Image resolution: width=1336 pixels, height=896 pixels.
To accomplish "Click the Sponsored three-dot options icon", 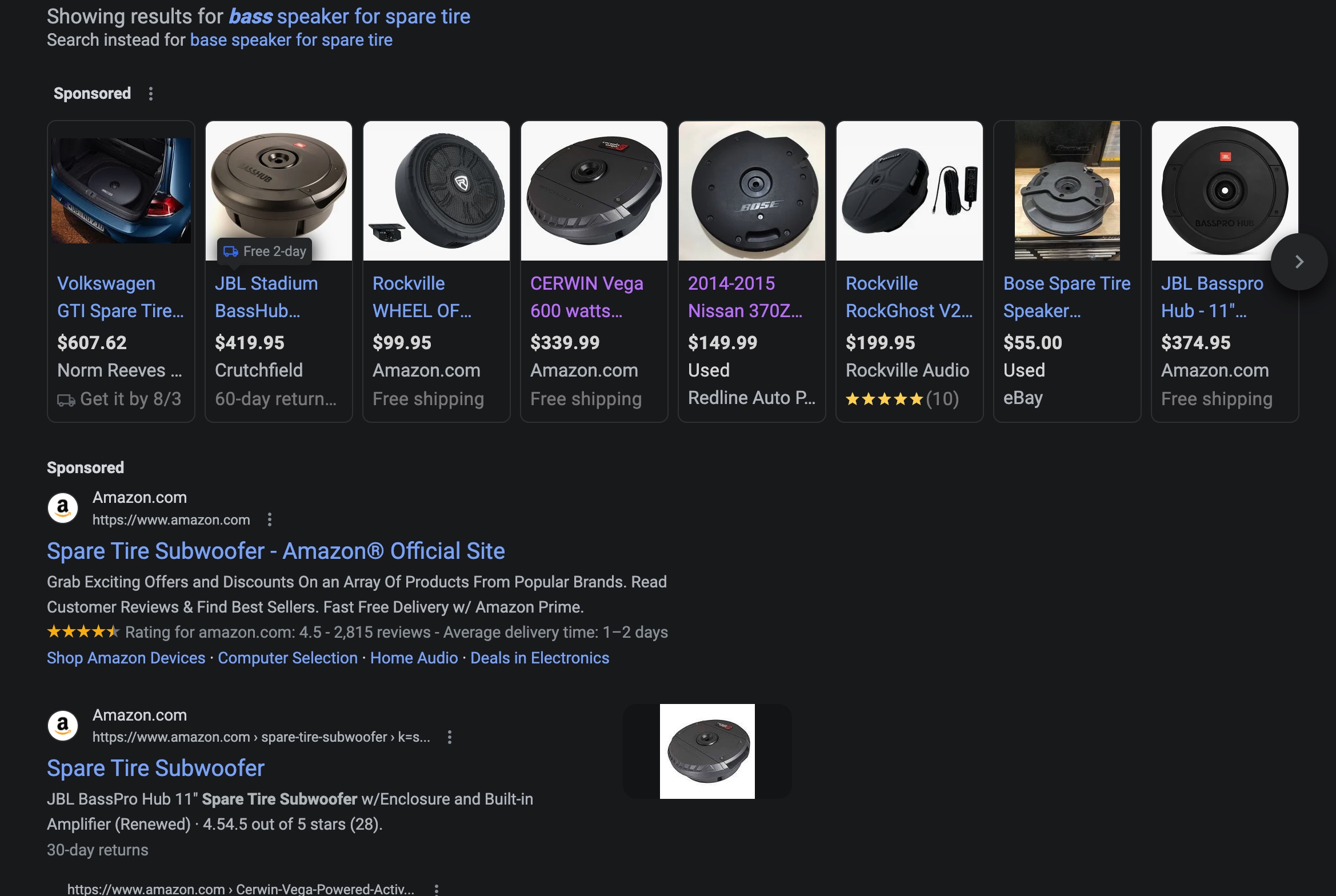I will [151, 94].
